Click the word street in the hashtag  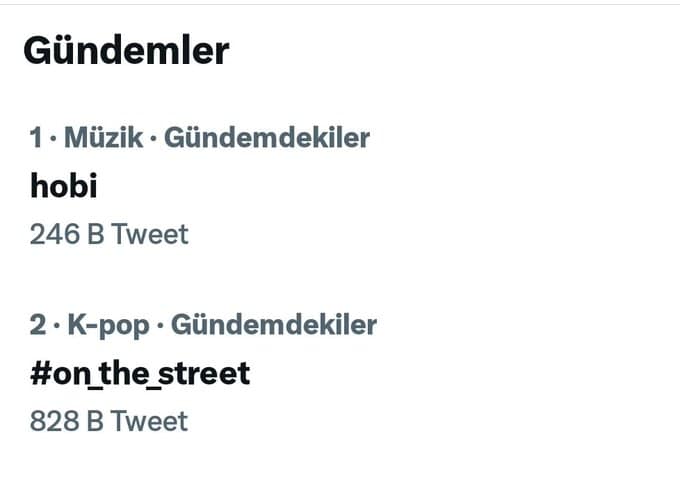point(206,373)
